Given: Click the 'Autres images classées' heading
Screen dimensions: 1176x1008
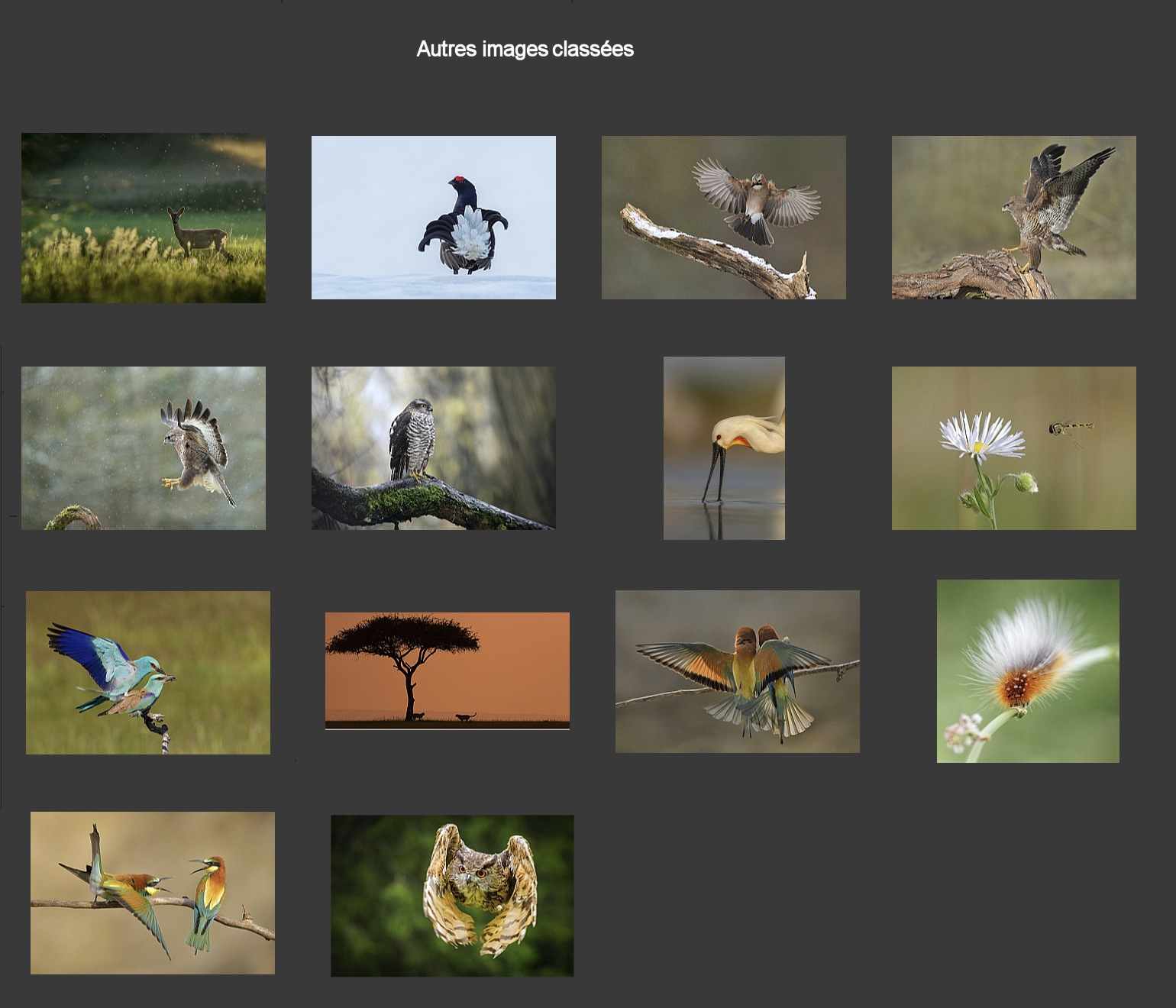Looking at the screenshot, I should click(x=525, y=49).
